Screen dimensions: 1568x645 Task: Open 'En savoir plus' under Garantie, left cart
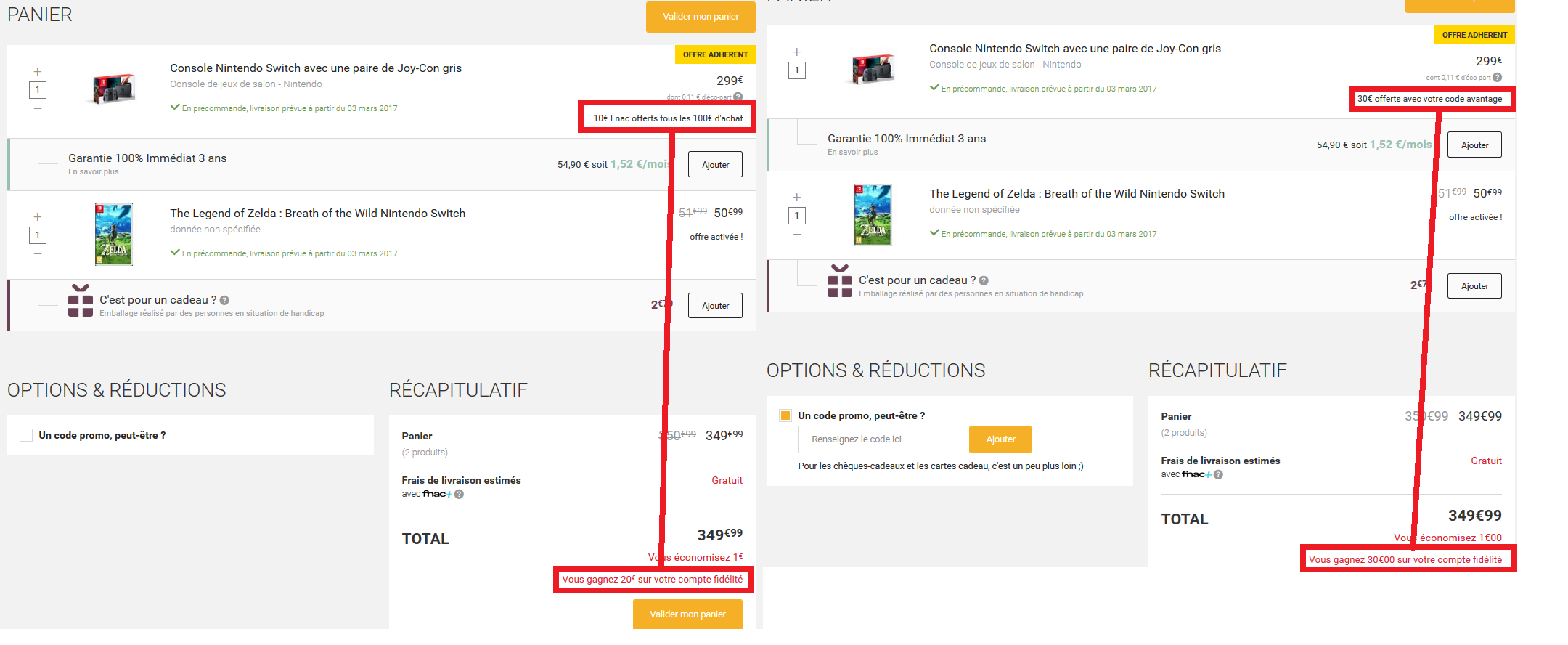click(94, 172)
